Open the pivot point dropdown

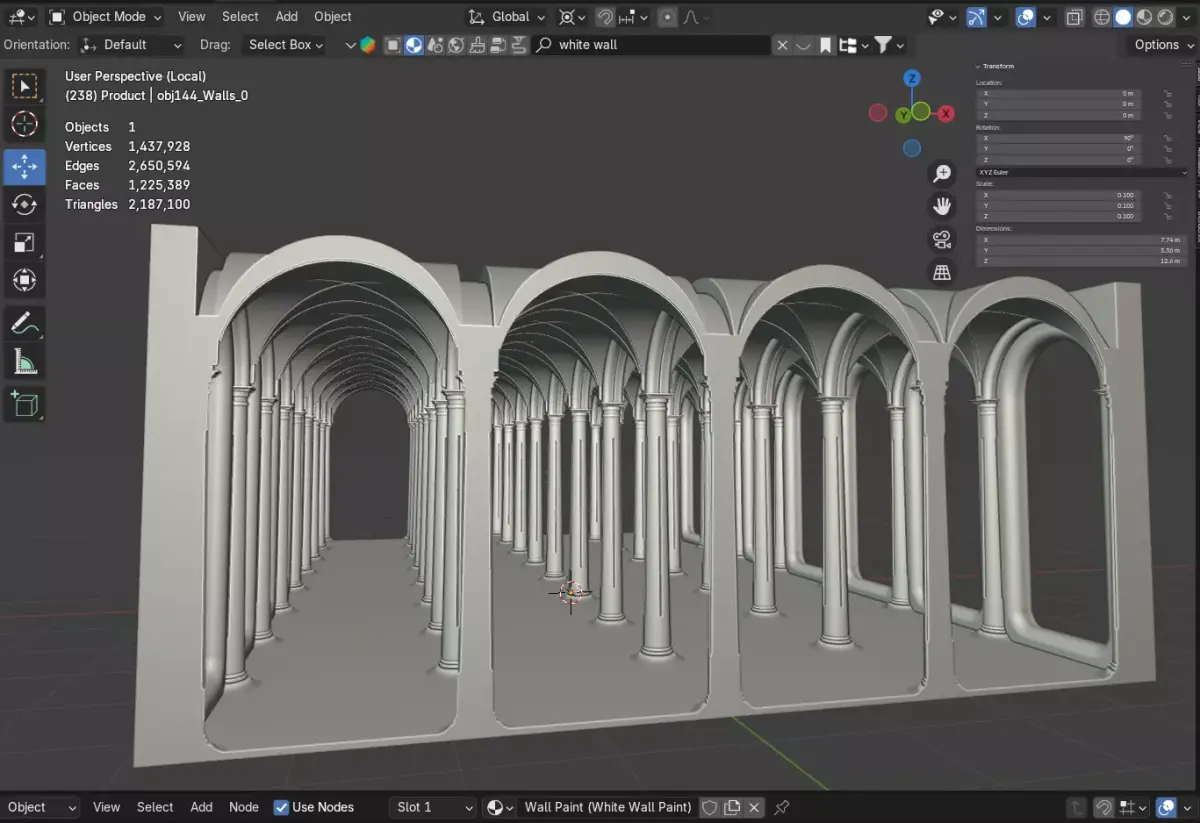click(x=574, y=17)
